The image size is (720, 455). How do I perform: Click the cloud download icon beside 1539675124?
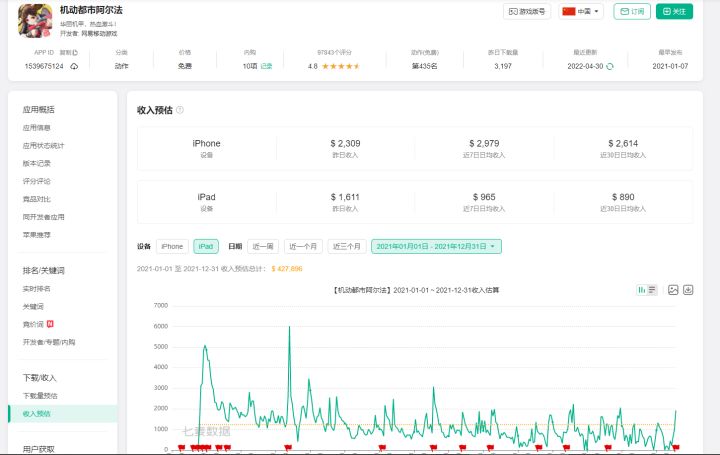[x=74, y=66]
